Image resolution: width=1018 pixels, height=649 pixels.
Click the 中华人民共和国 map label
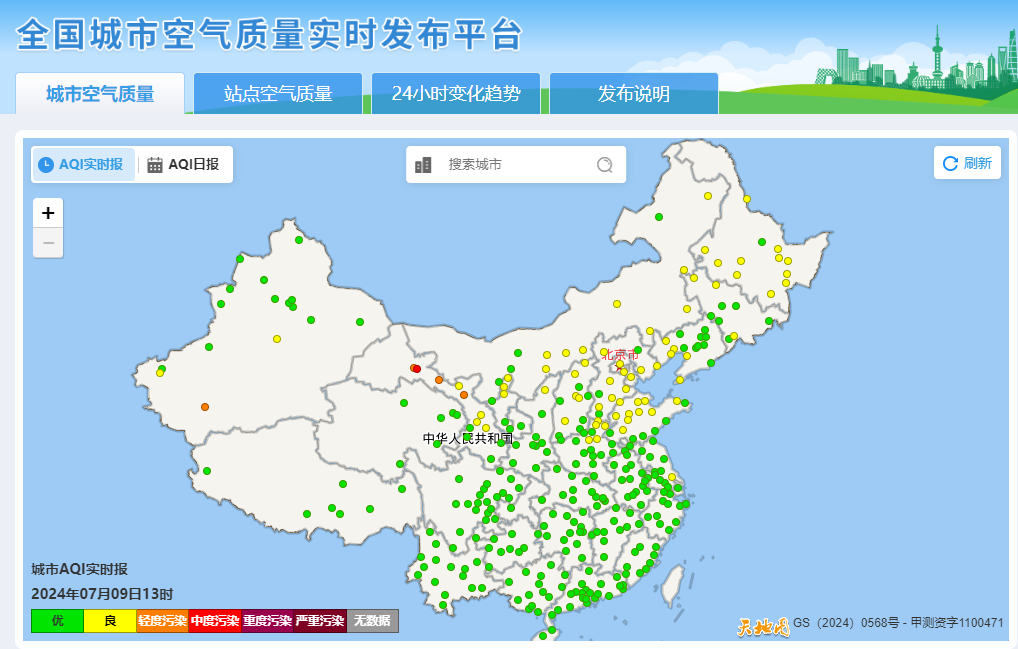(467, 438)
